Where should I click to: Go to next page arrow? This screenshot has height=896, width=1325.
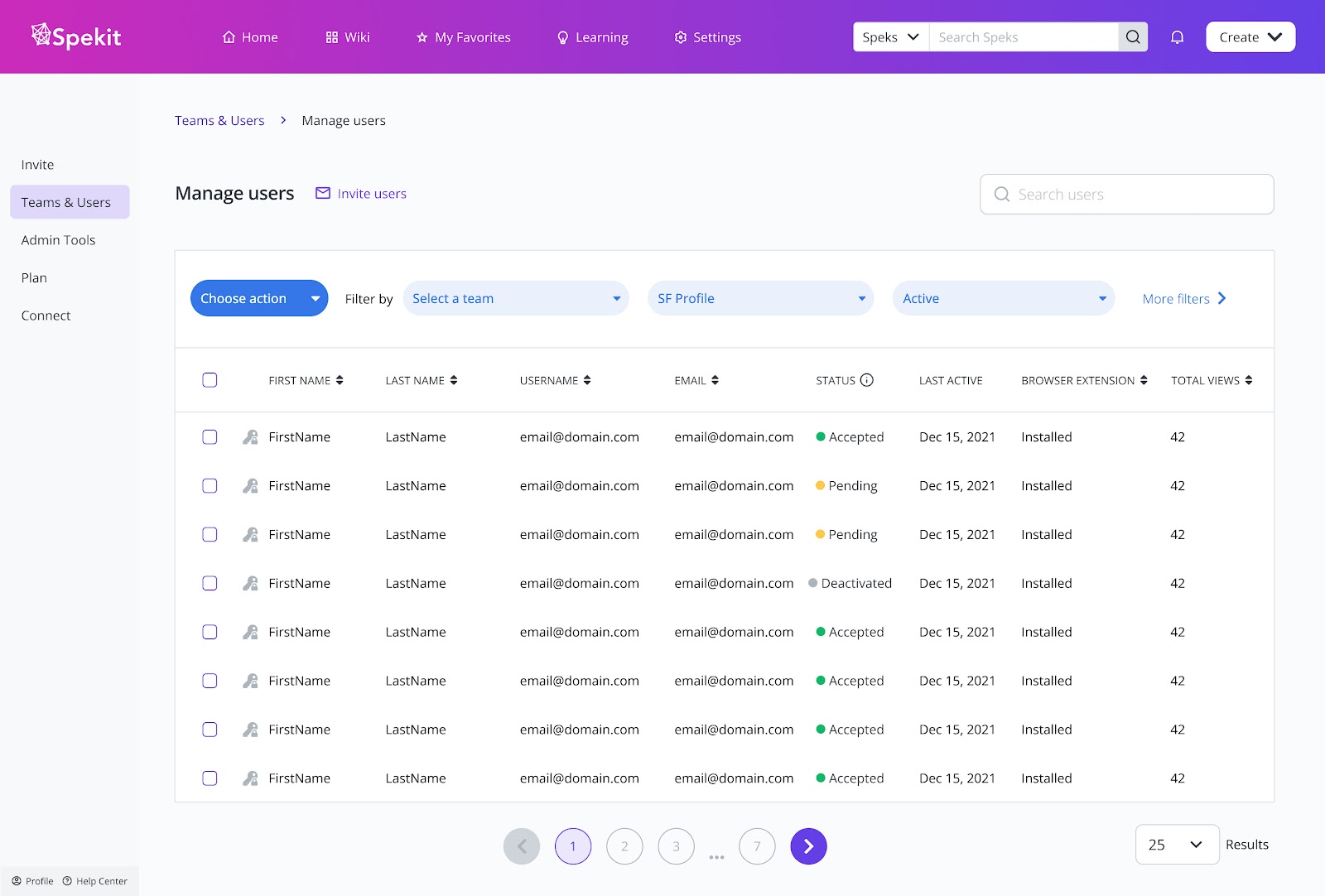point(808,846)
